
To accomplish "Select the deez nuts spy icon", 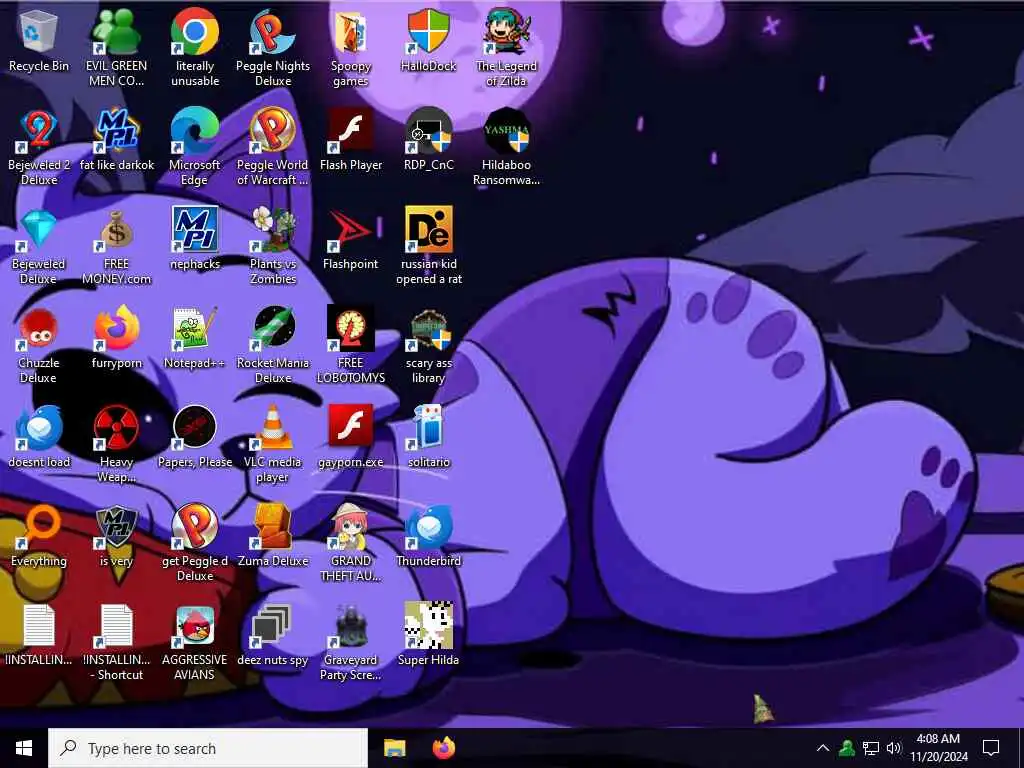I will 273,627.
